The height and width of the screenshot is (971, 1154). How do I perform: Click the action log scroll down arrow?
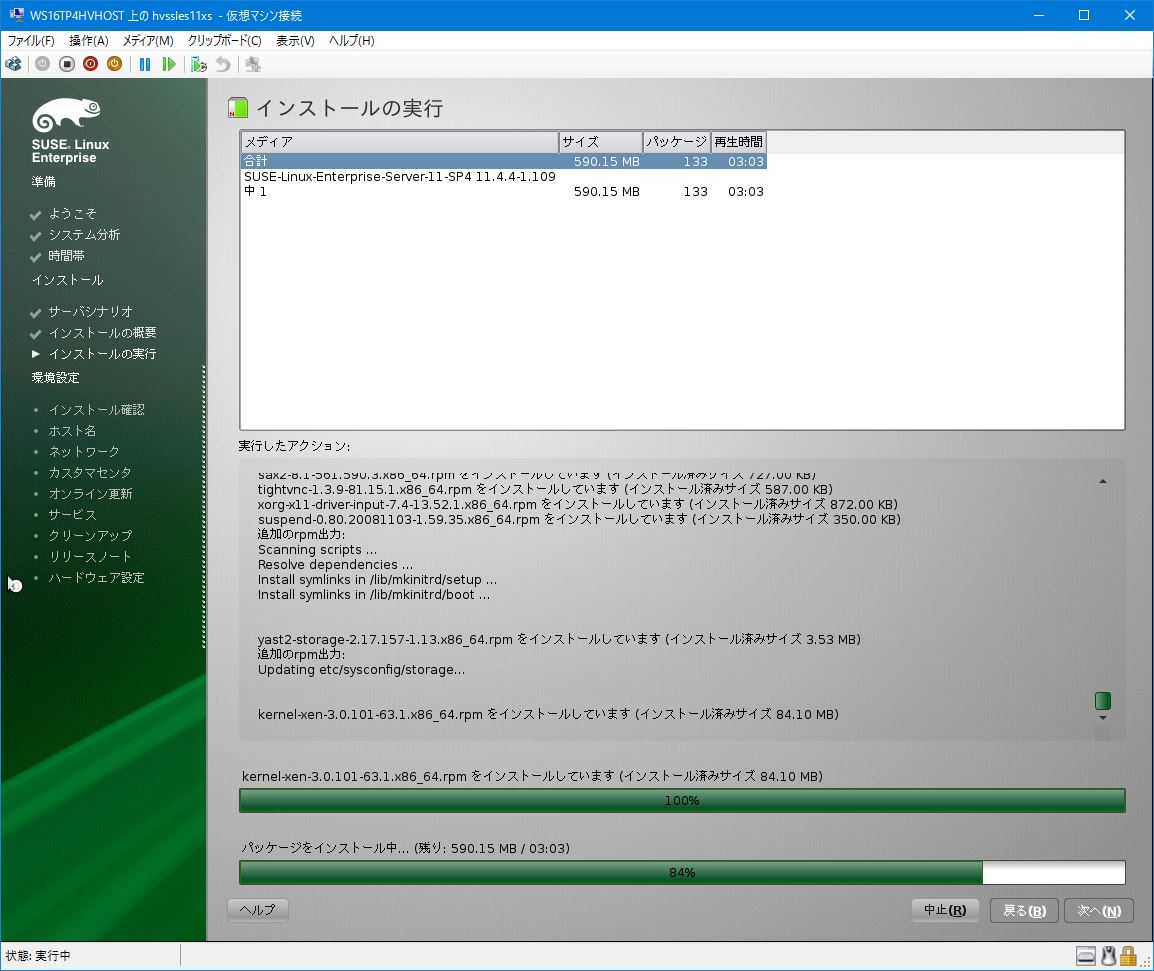coord(1102,718)
